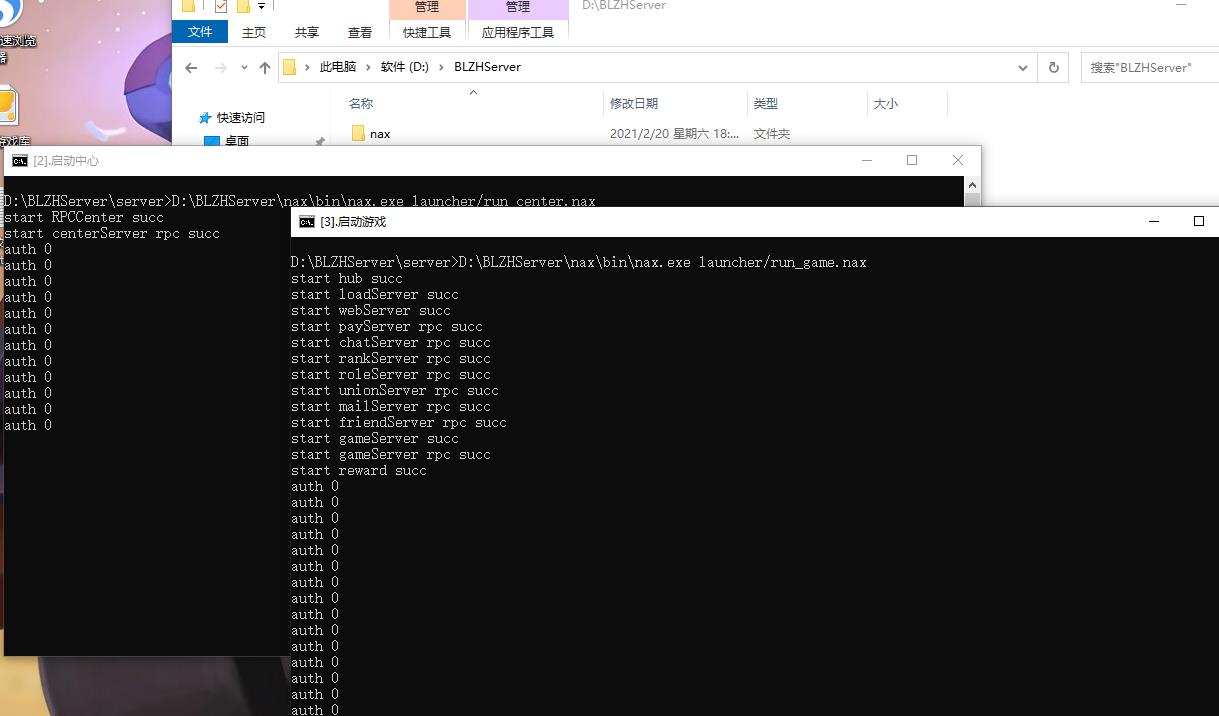Expand the recent locations dropdown
Screen dimensions: 1219x716
coord(244,68)
